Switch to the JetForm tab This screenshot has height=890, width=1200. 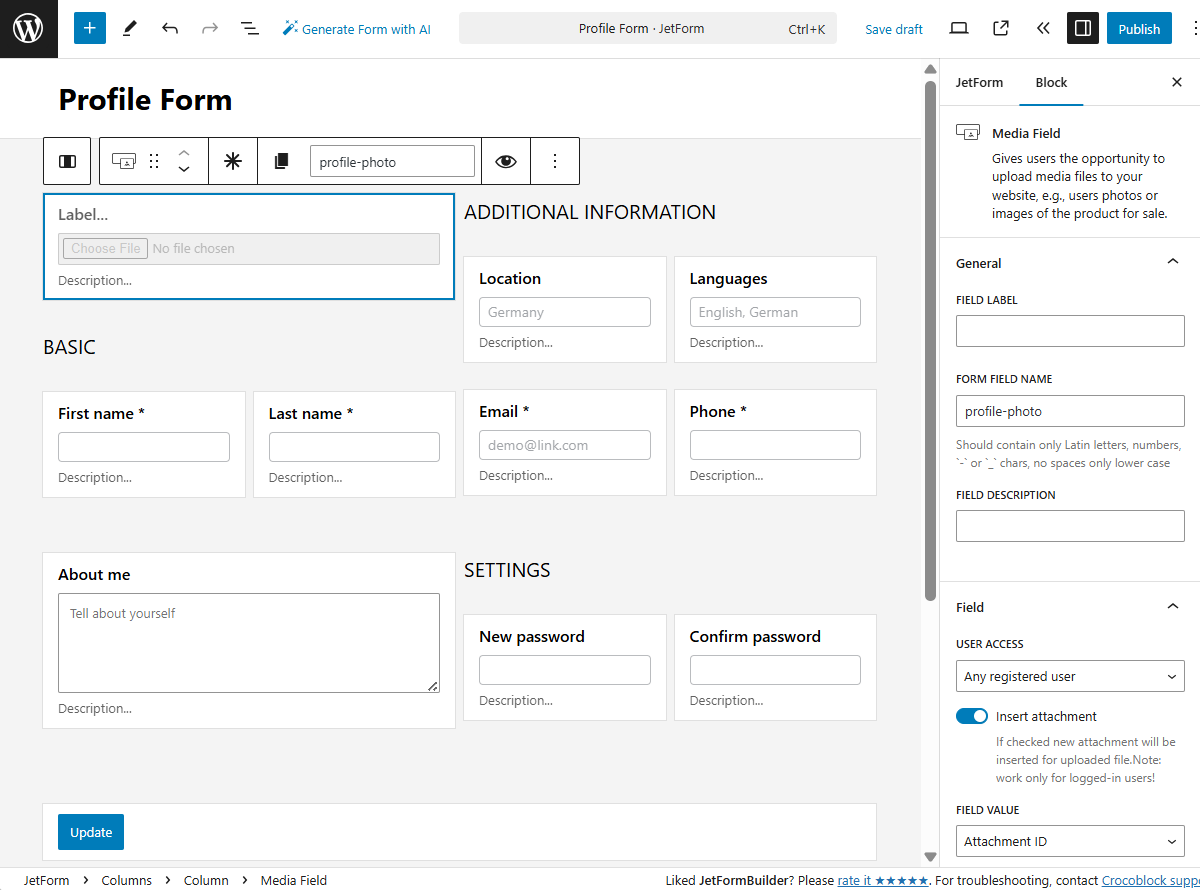coord(979,82)
